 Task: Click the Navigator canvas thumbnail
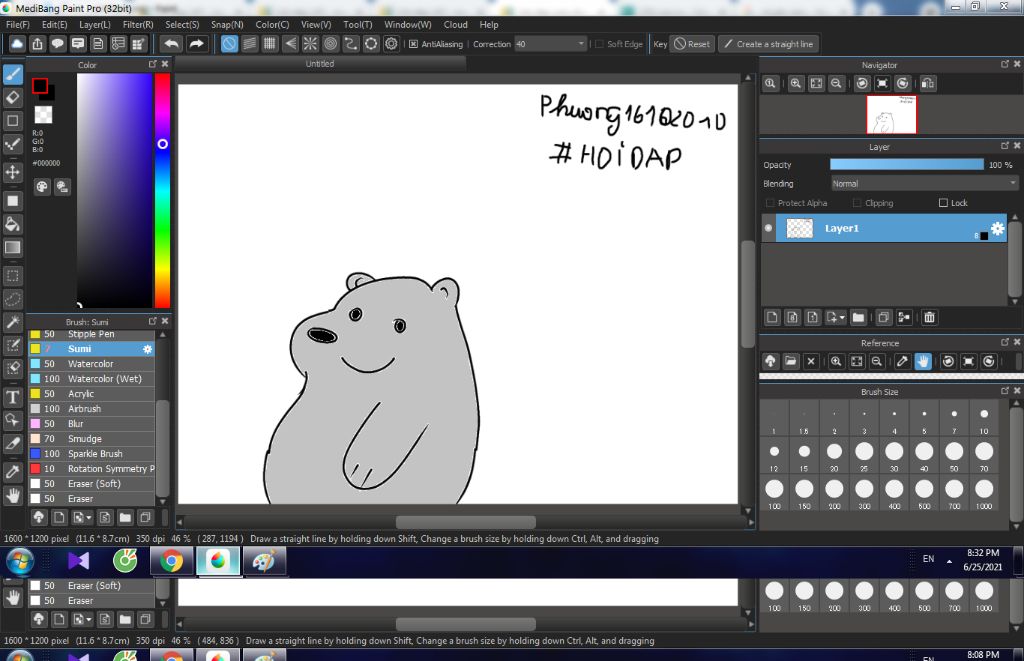[891, 114]
